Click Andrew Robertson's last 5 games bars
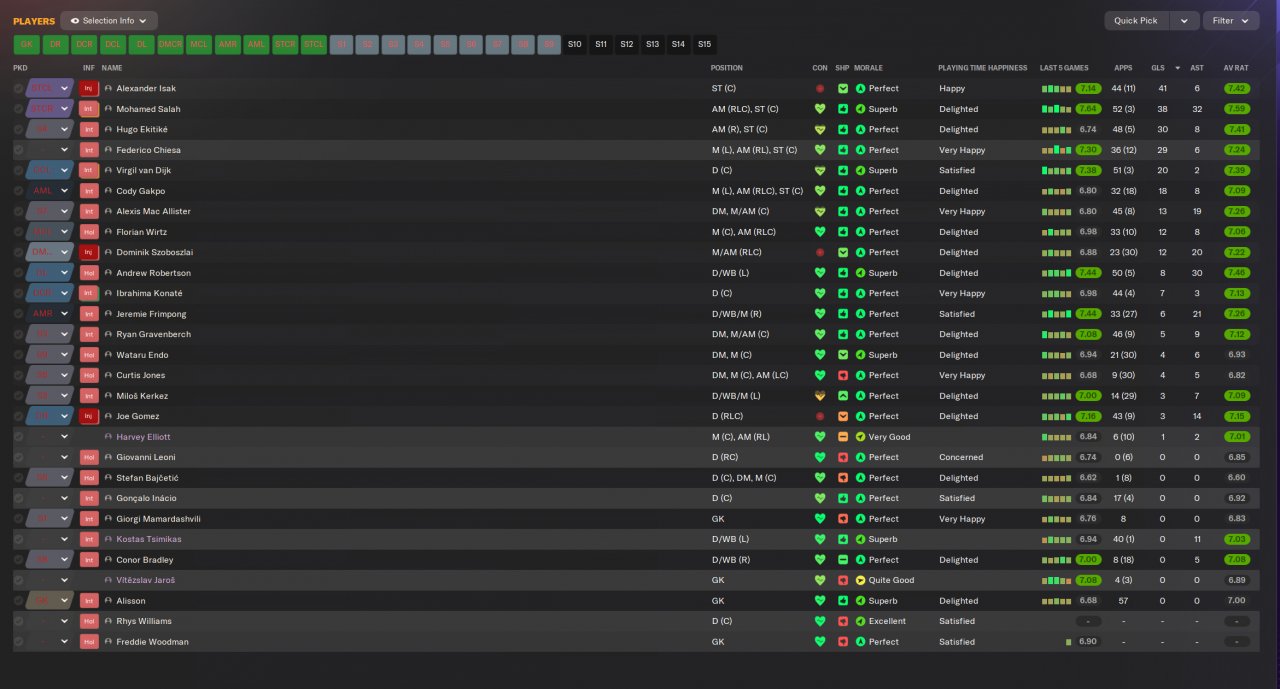 pos(1056,273)
